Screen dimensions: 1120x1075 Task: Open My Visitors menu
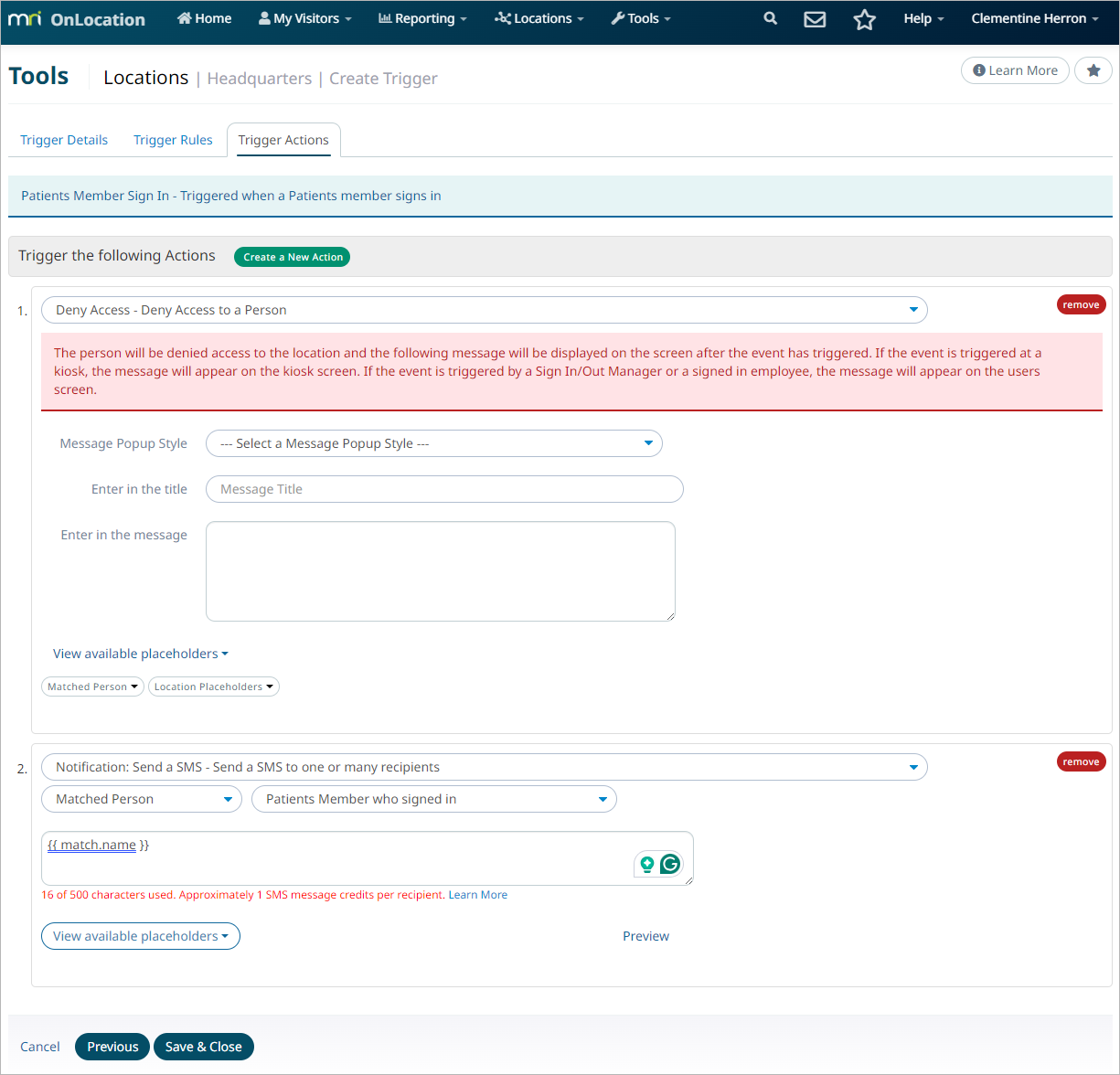tap(304, 18)
